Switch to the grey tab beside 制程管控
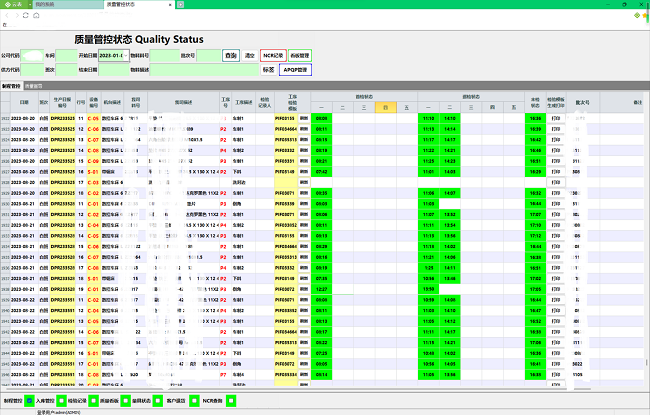Viewport: 650px width, 415px height. coord(34,86)
